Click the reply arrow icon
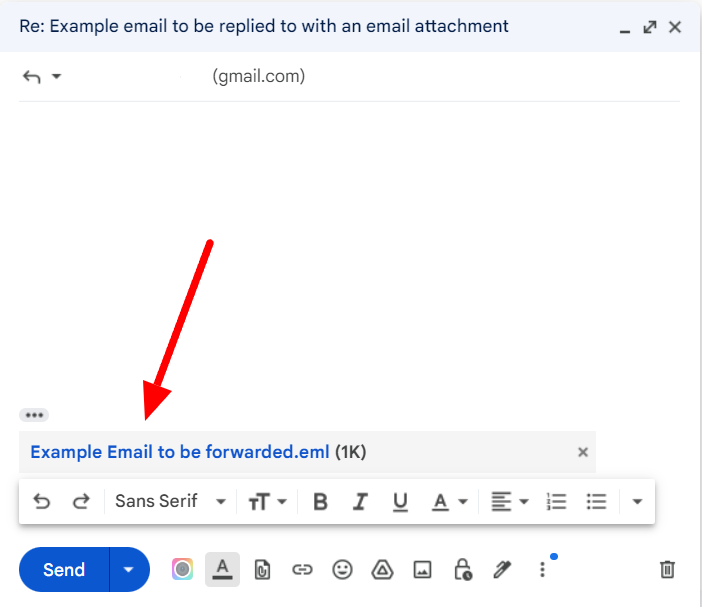The height and width of the screenshot is (607, 702). coord(32,77)
